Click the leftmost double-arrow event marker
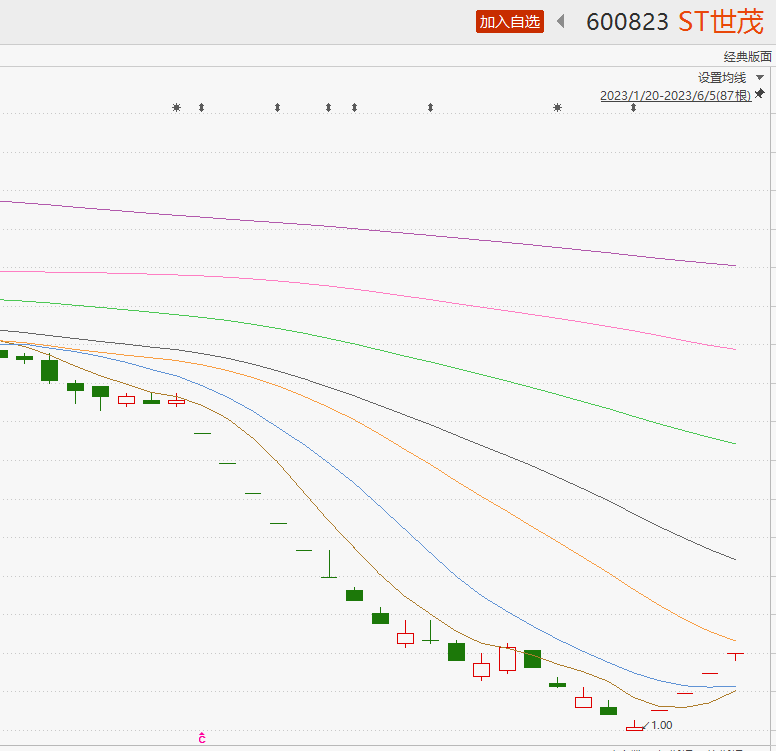776x751 pixels. click(201, 107)
